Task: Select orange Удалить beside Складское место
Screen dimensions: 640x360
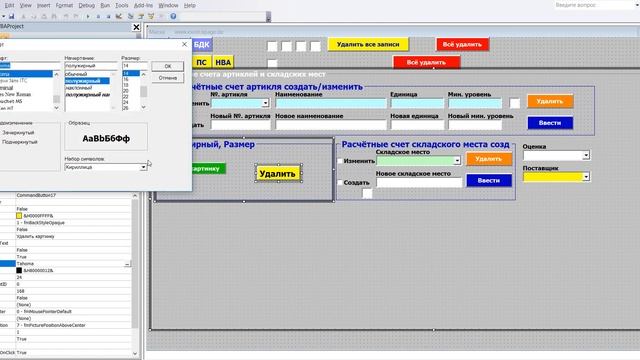Action: coord(489,159)
